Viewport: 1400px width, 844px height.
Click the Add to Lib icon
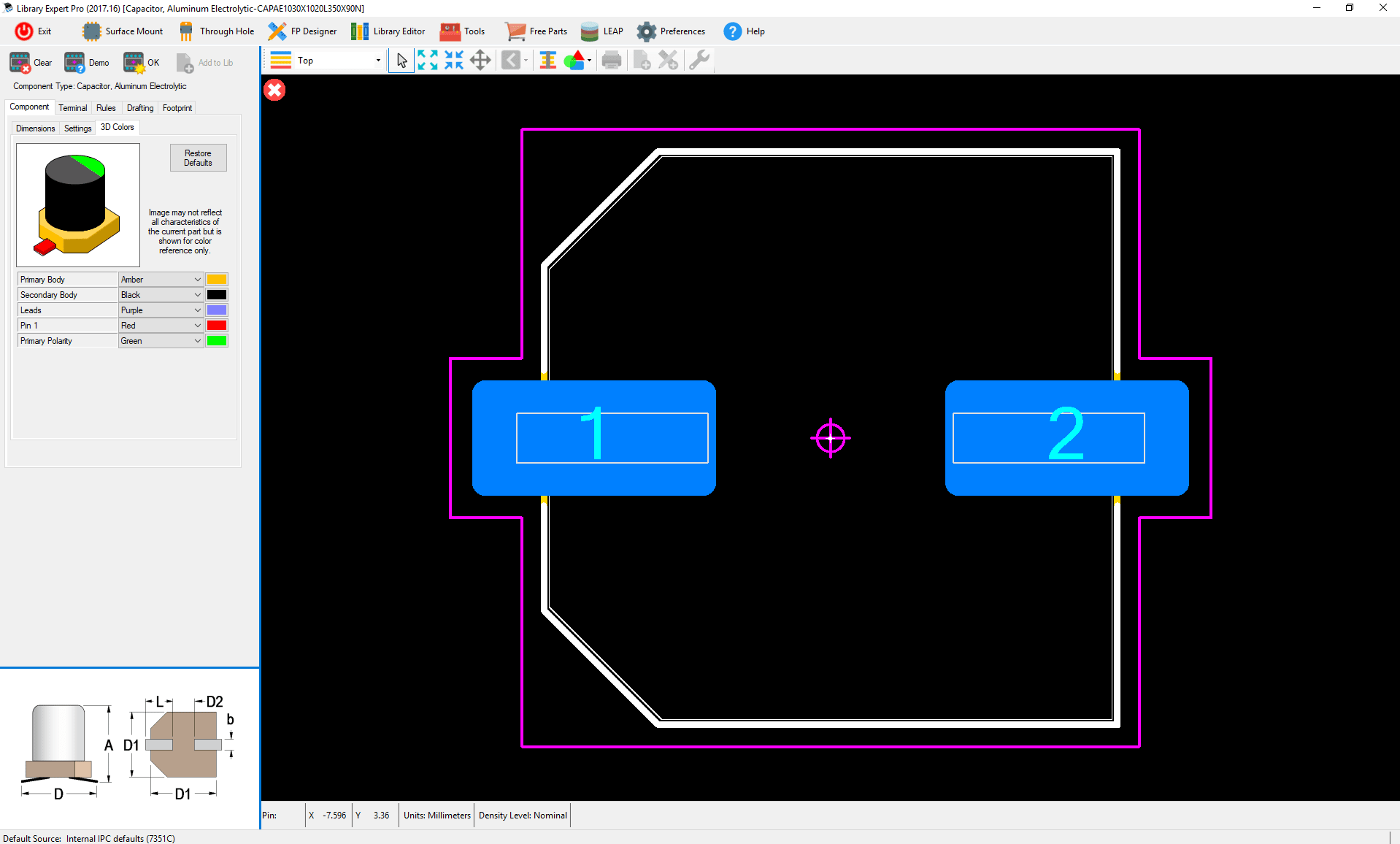tap(185, 63)
